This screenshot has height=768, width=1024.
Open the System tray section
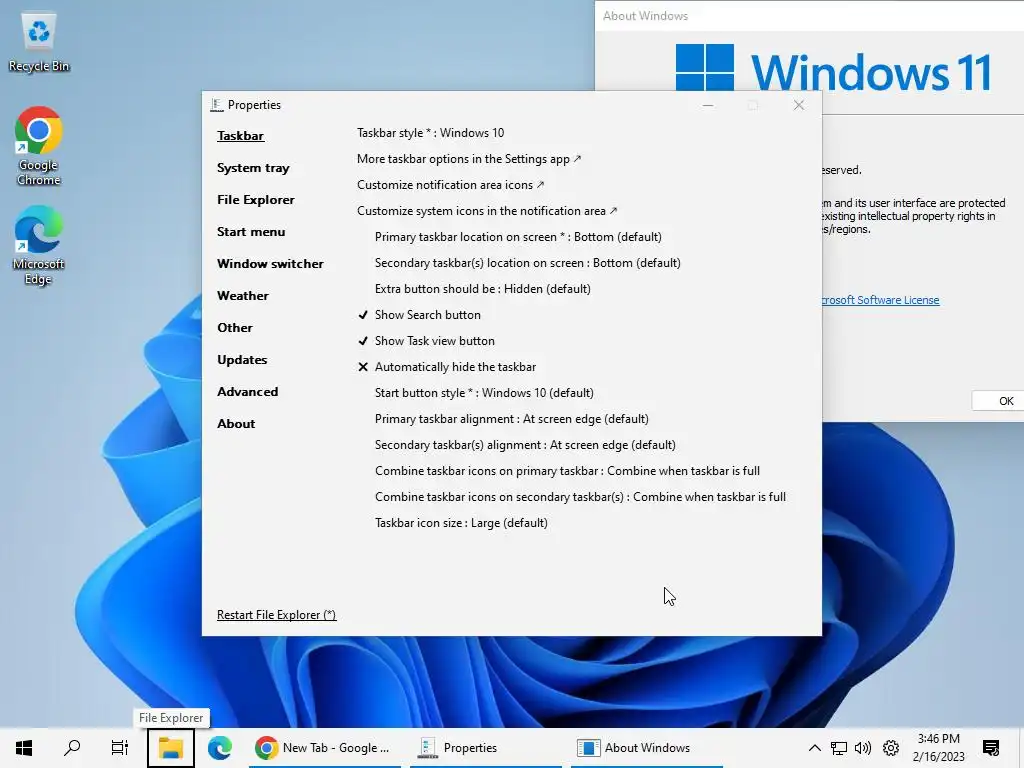point(253,168)
